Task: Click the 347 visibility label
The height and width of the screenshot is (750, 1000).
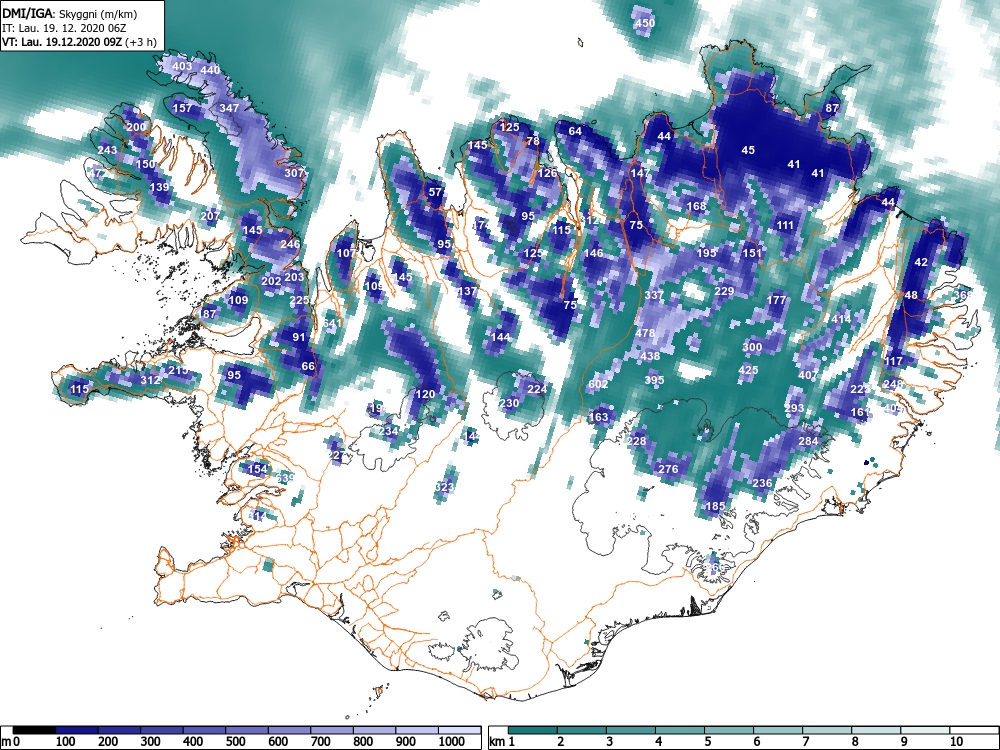Action: (229, 108)
